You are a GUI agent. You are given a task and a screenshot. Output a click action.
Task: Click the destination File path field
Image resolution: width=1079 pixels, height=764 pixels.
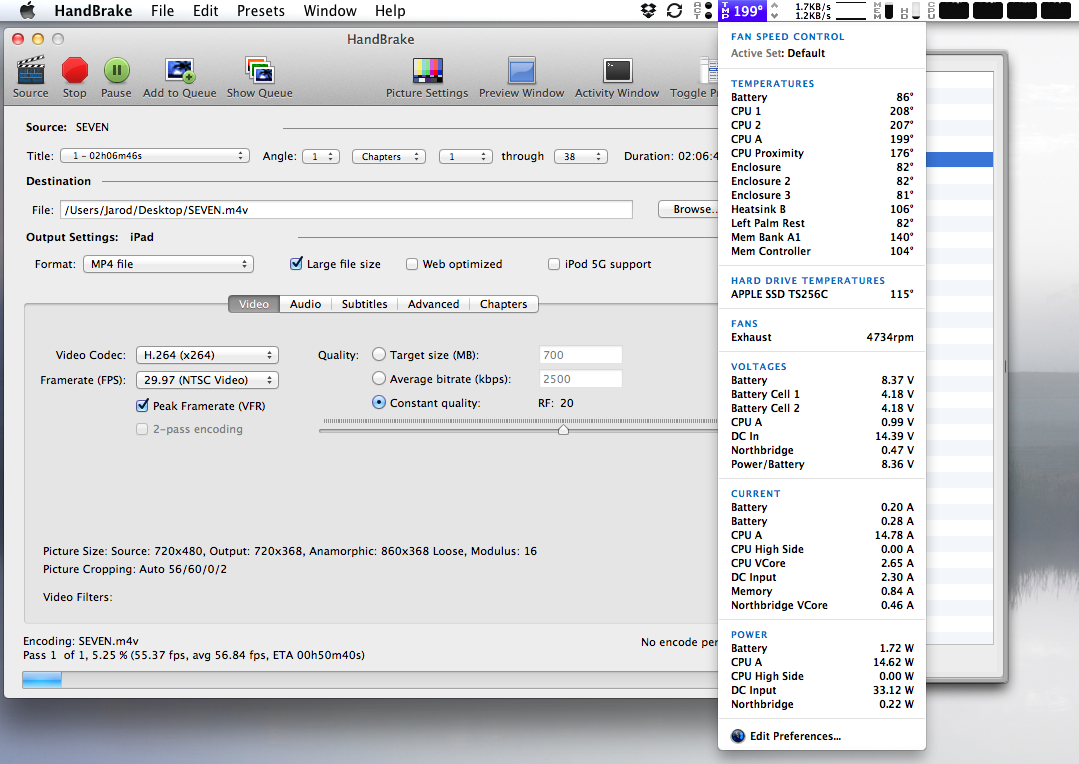tap(346, 210)
